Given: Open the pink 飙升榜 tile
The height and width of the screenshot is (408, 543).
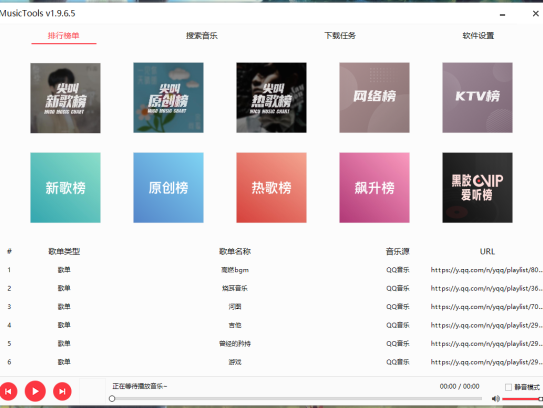Looking at the screenshot, I should click(374, 188).
